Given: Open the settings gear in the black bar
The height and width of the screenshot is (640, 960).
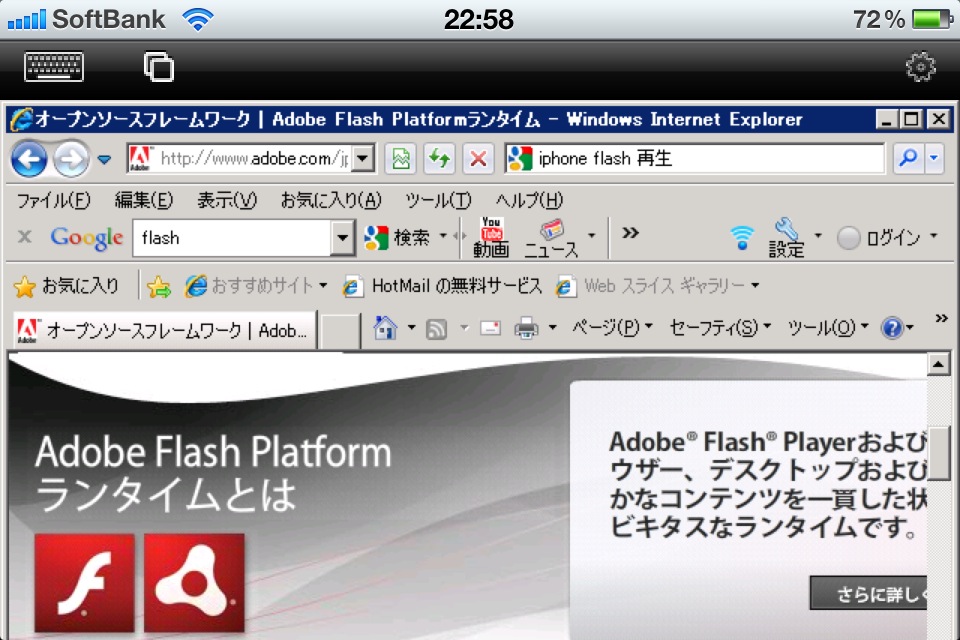Looking at the screenshot, I should click(x=920, y=66).
